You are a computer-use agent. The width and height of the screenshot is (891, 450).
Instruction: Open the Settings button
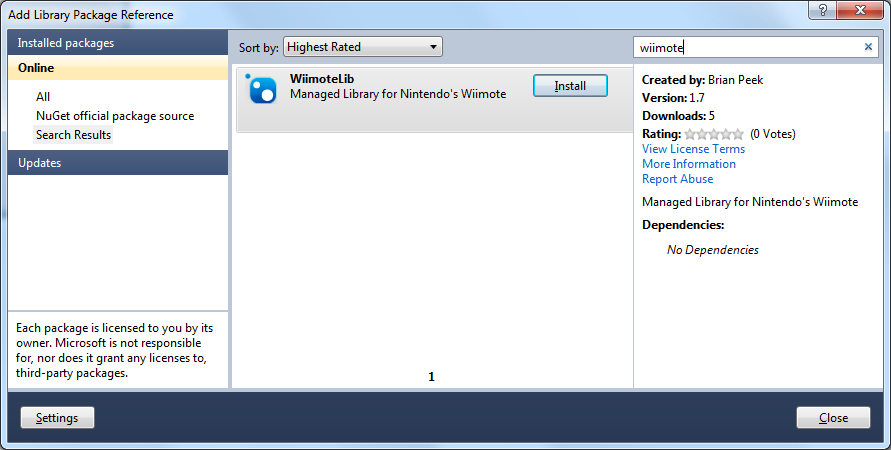(x=57, y=418)
